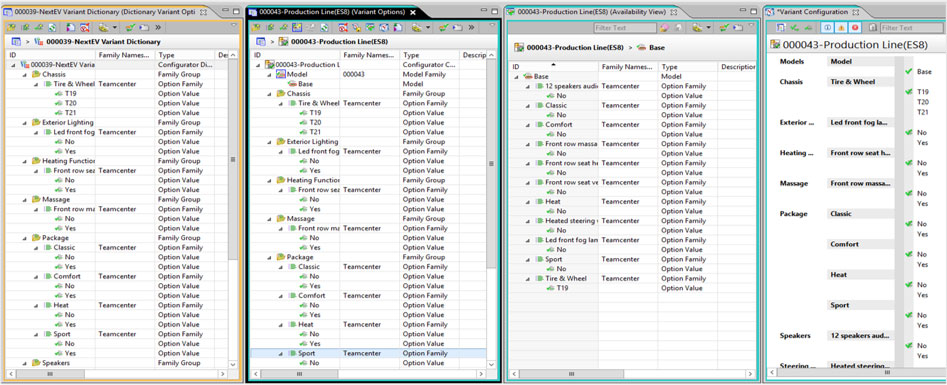Click the double chevron overflow in Variant Dictionary toolbar

(x=158, y=27)
